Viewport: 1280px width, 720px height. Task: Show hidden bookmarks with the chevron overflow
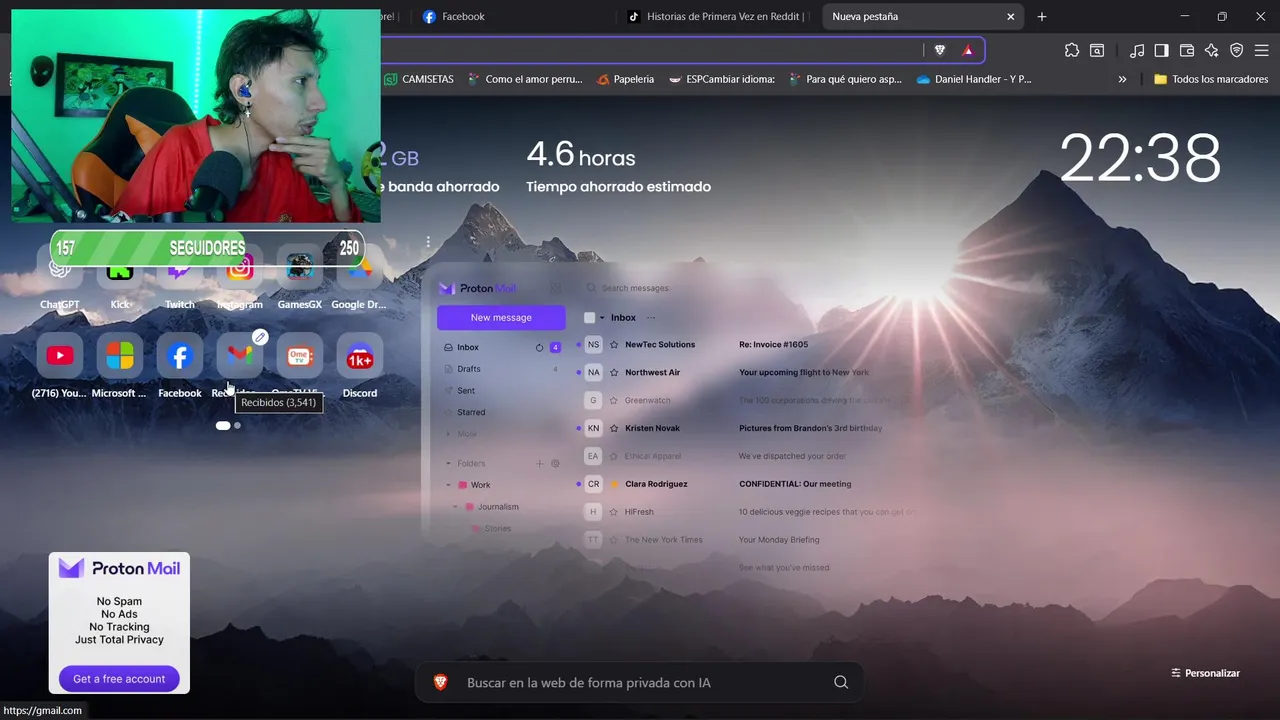[1122, 79]
